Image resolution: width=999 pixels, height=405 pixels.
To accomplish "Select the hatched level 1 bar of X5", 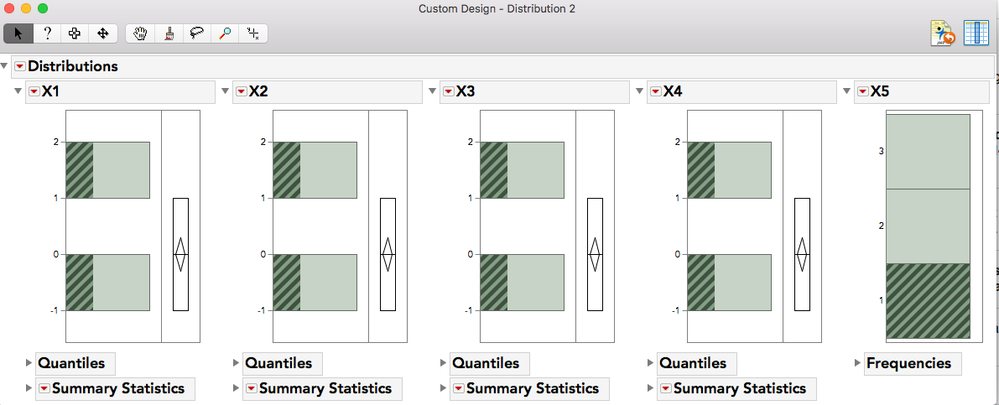I will (928, 300).
